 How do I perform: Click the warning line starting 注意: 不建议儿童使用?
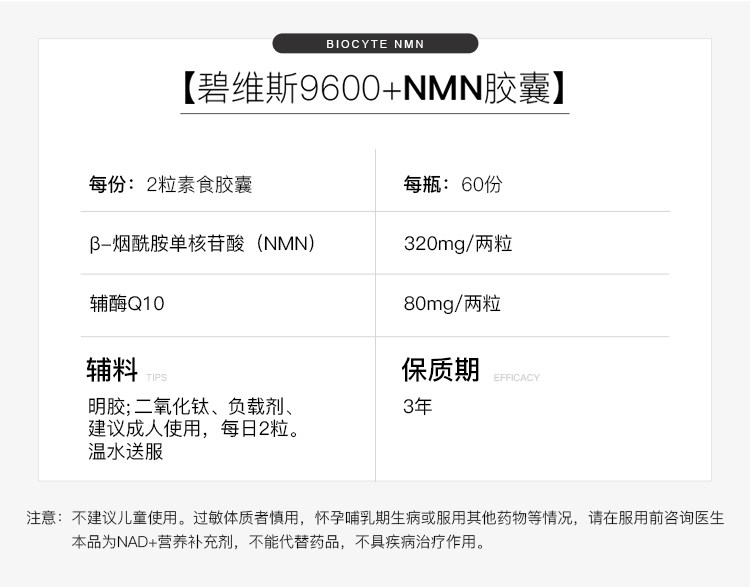[x=375, y=518]
